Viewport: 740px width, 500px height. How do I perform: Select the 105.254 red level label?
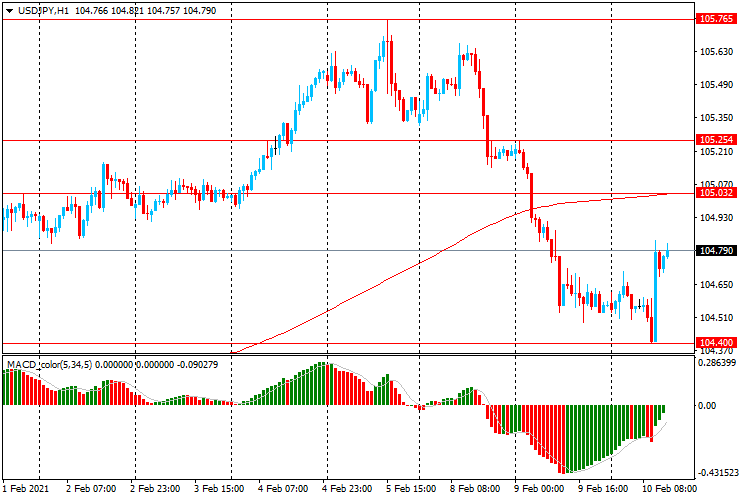coord(716,140)
